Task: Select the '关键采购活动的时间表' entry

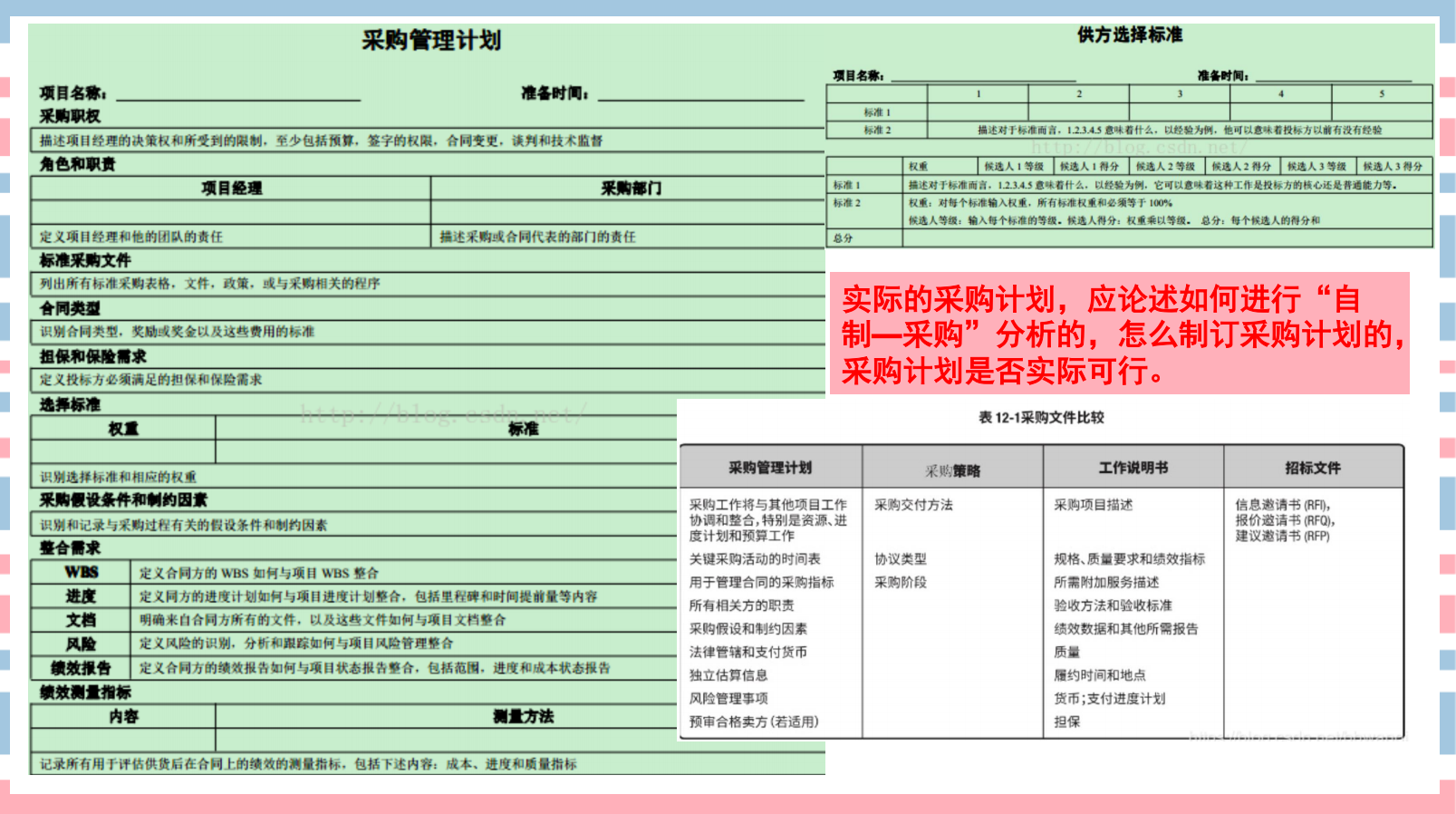Action: pyautogui.click(x=755, y=559)
